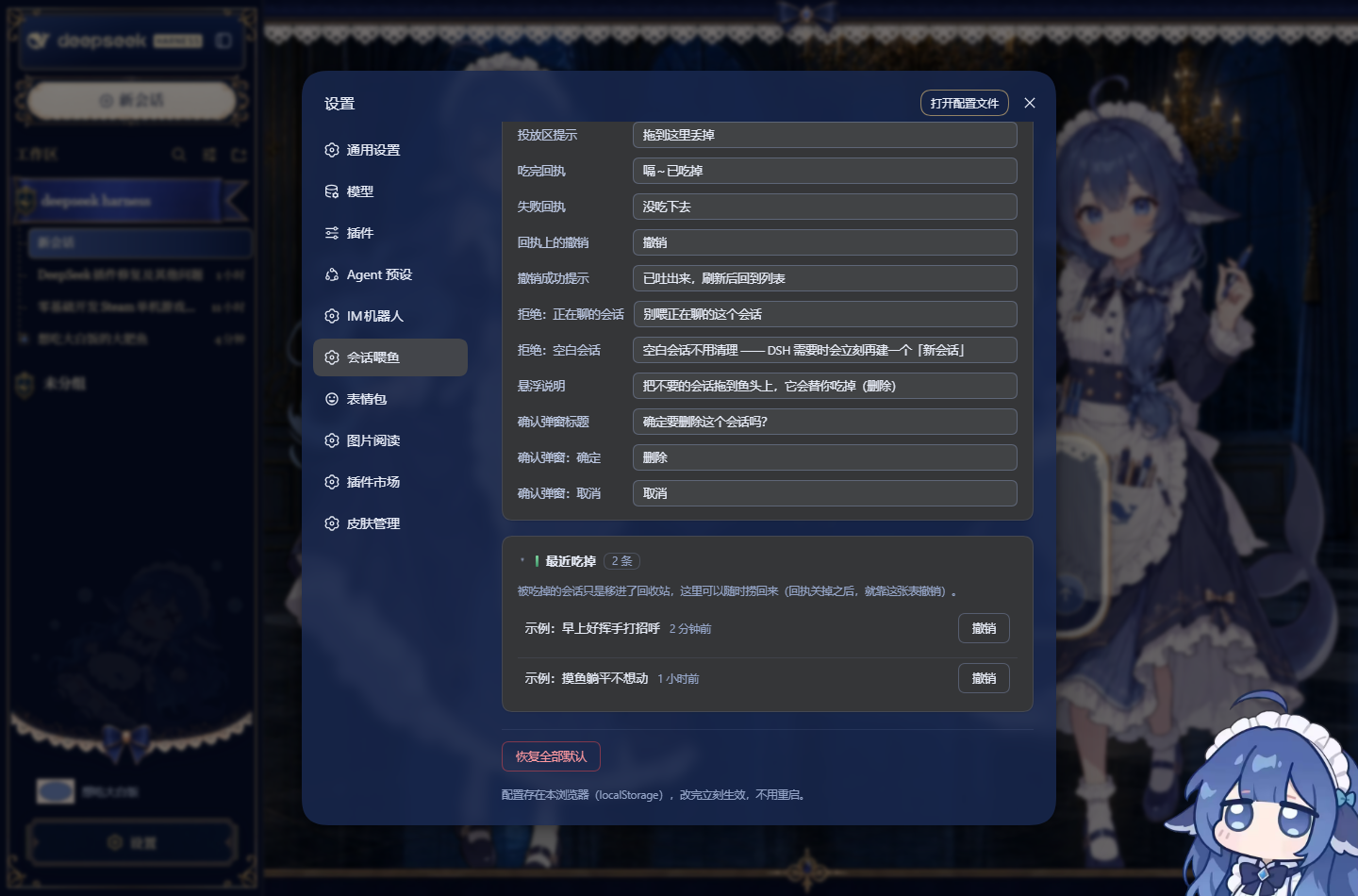
Task: Click the 示例：摸鱼躺平不想动 entry text
Action: pos(587,678)
